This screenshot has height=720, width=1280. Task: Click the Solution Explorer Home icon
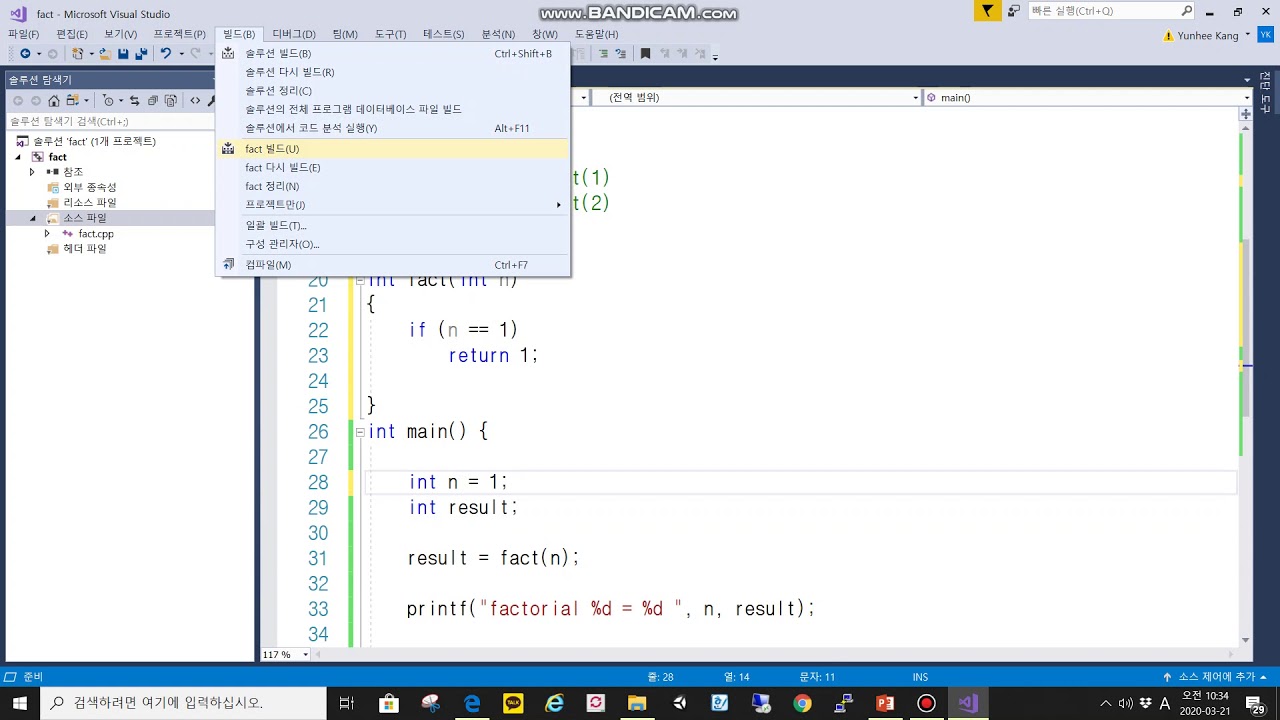[54, 100]
